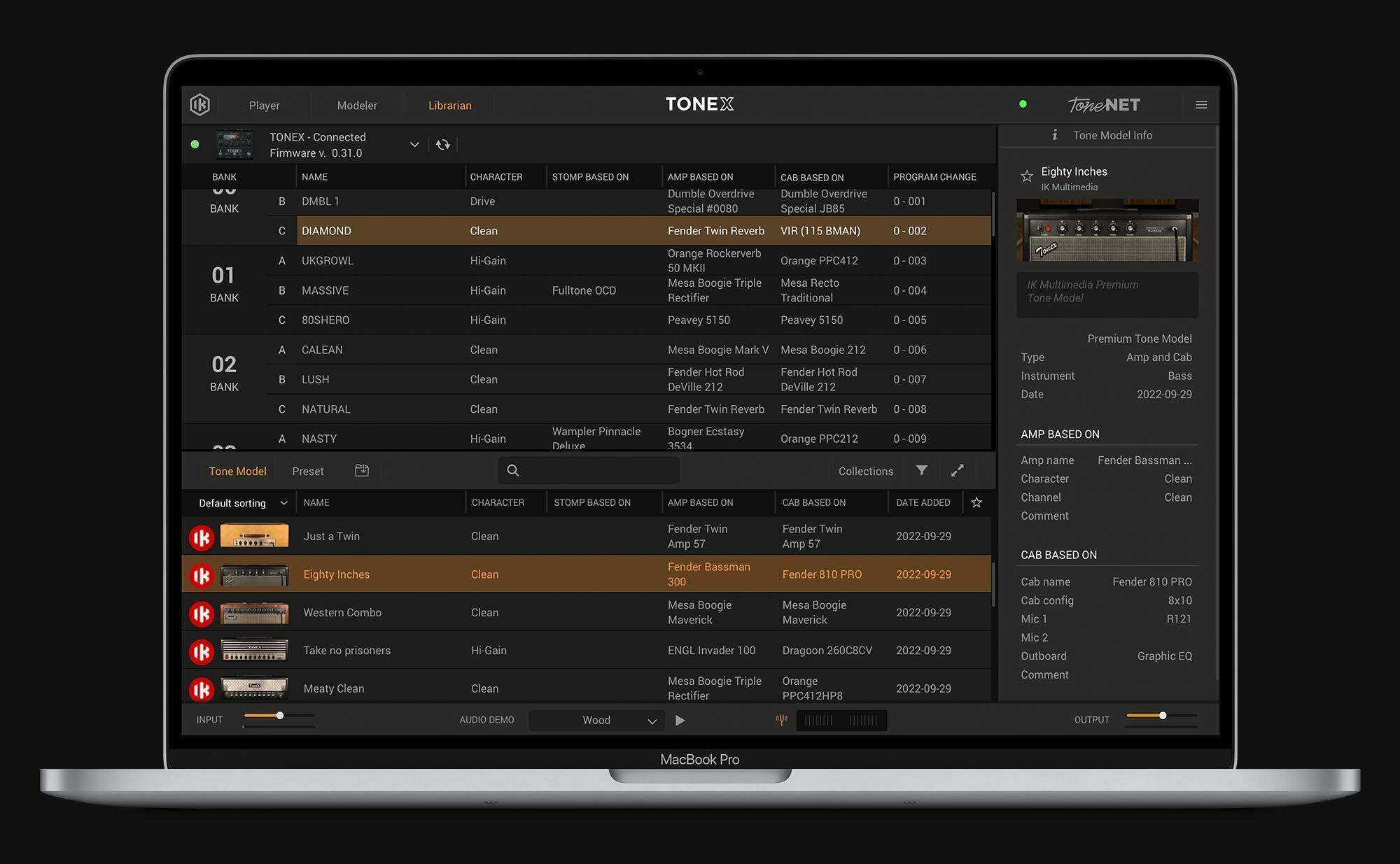The height and width of the screenshot is (864, 1400).
Task: Click the sync refresh icon next to TONEX device
Action: pos(442,145)
